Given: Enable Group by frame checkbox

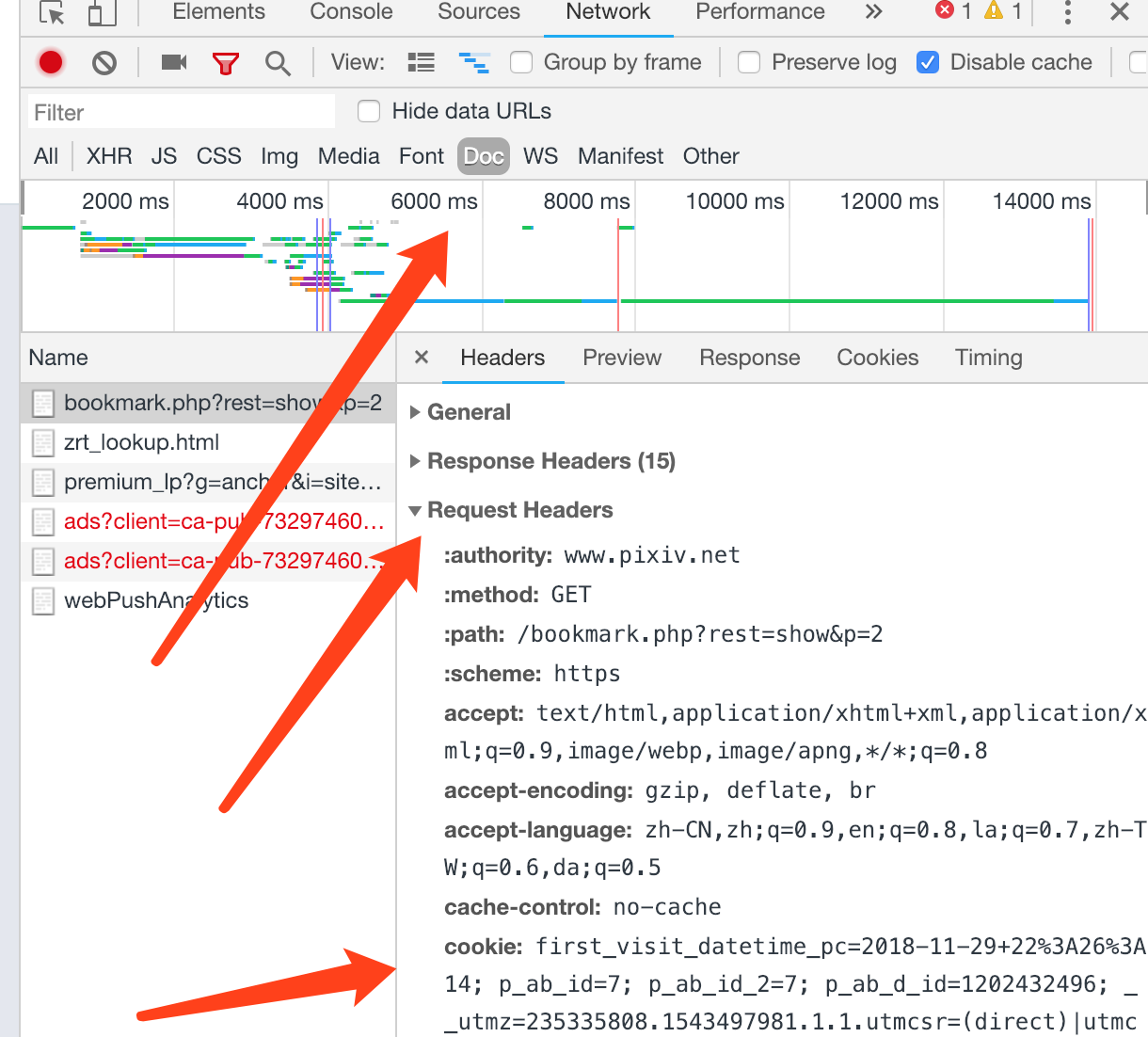Looking at the screenshot, I should [x=521, y=62].
